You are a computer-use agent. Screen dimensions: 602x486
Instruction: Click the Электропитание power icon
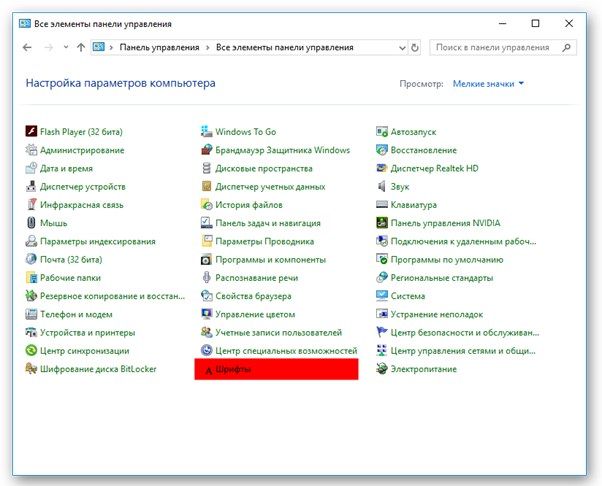(382, 369)
